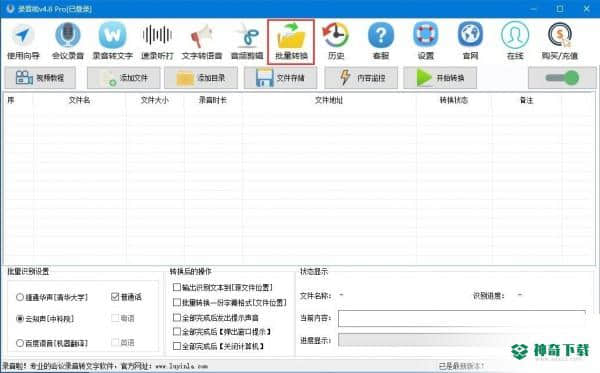
Task: Enable 全部完成后【关闭计算机】 checkbox
Action: tap(218, 347)
